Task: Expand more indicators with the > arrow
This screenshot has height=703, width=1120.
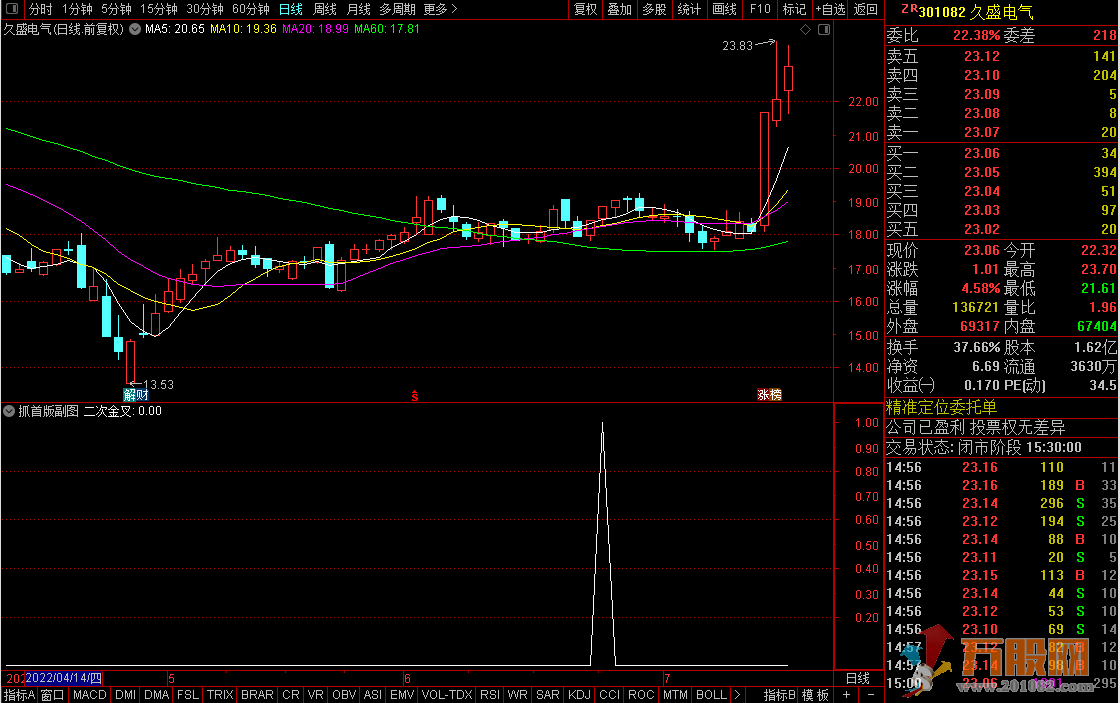Action: coord(737,695)
